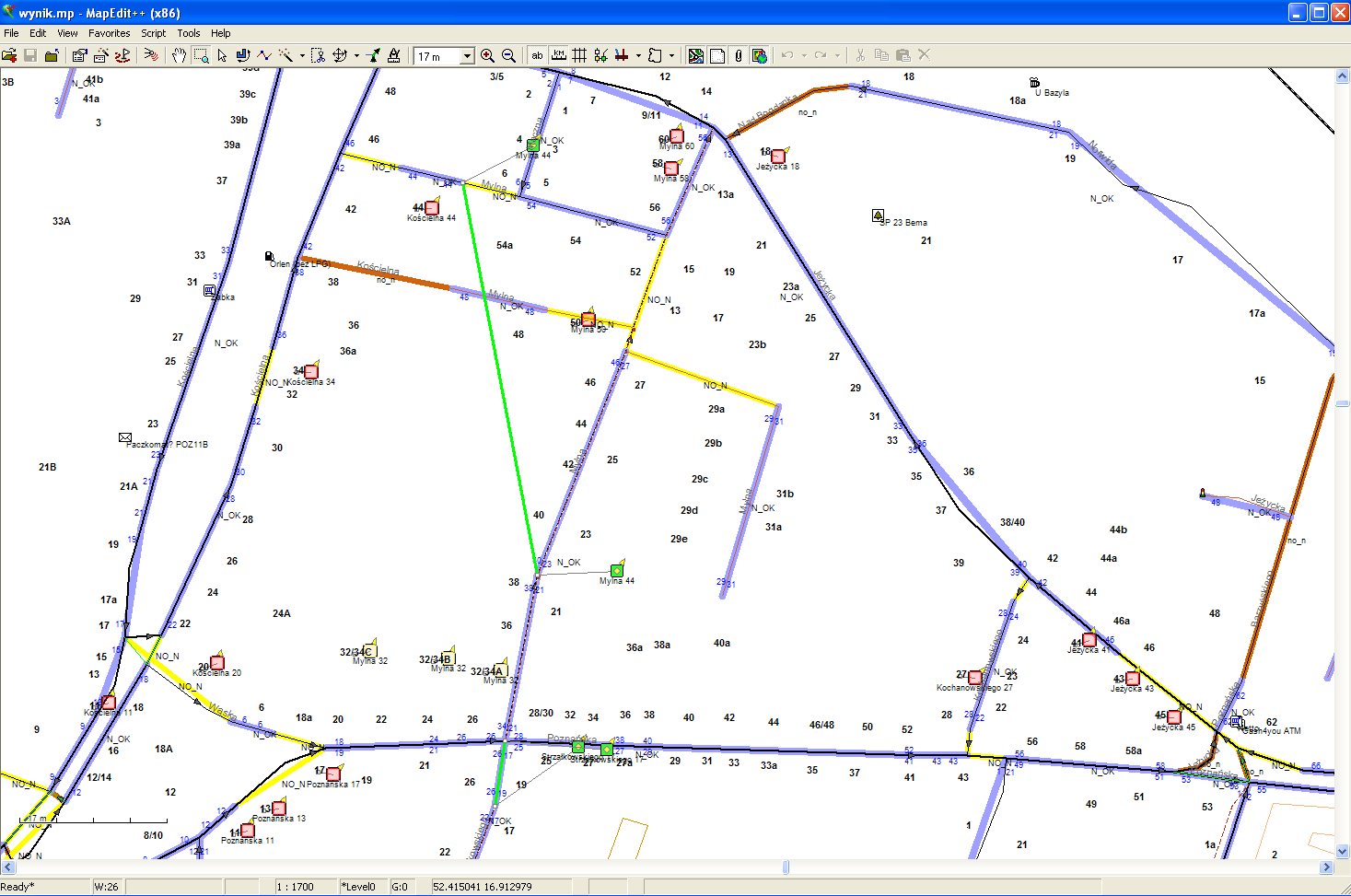1351x896 pixels.
Task: Toggle the KM scale ruler display
Action: pyautogui.click(x=558, y=56)
